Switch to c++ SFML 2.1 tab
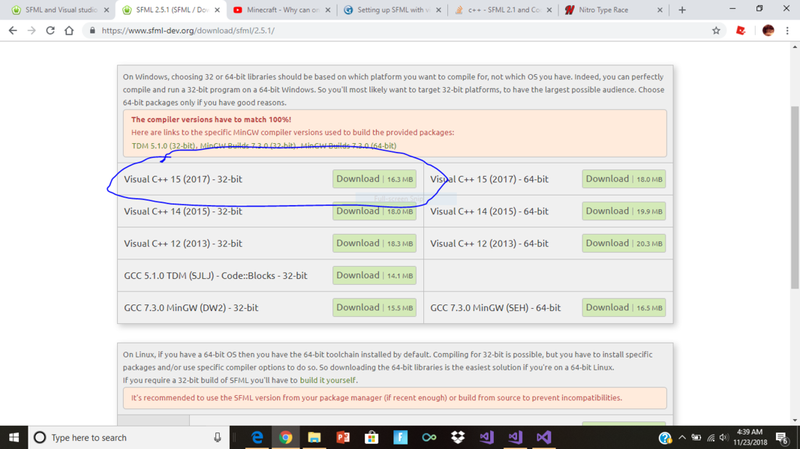This screenshot has height=449, width=800. pyautogui.click(x=503, y=10)
